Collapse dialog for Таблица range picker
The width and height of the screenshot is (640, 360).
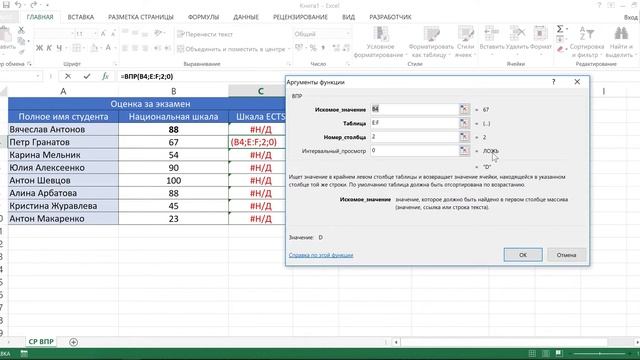point(464,123)
